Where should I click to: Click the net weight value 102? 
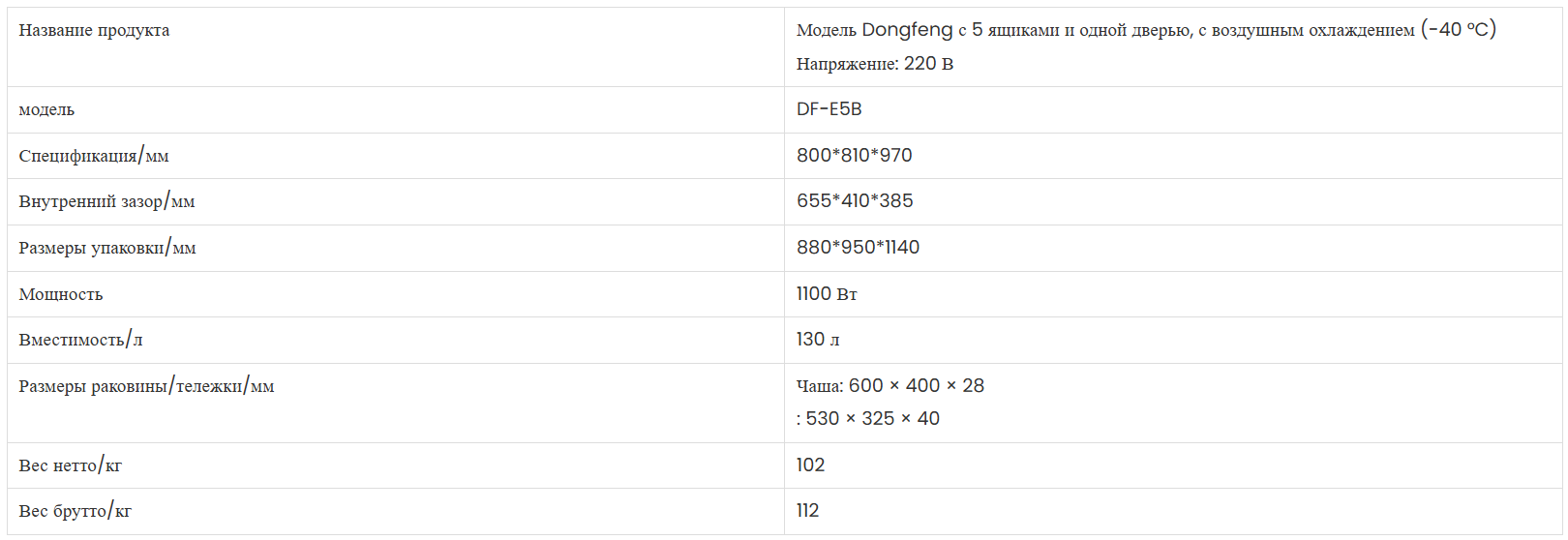click(x=810, y=465)
